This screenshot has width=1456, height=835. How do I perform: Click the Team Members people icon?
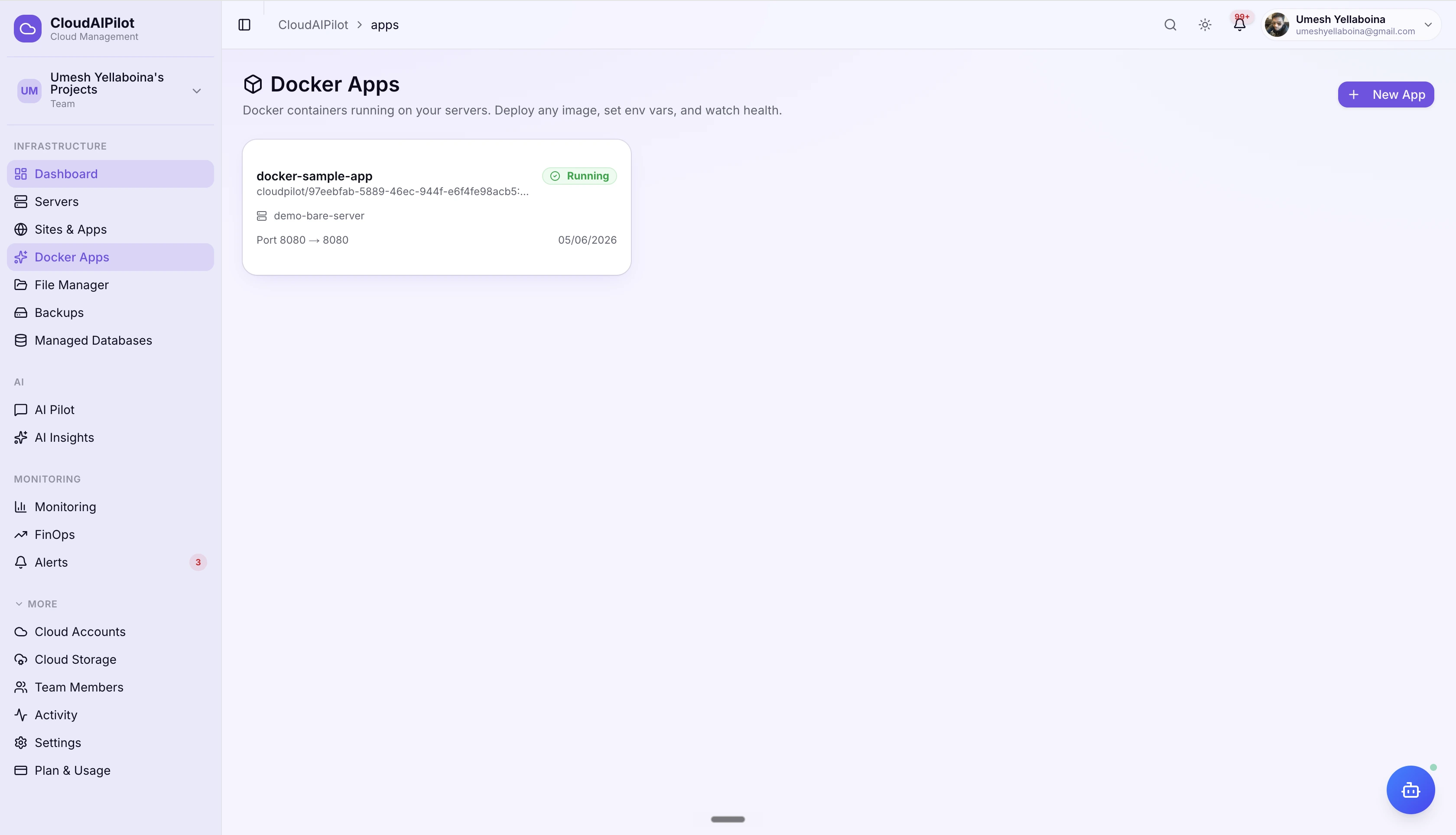[21, 687]
